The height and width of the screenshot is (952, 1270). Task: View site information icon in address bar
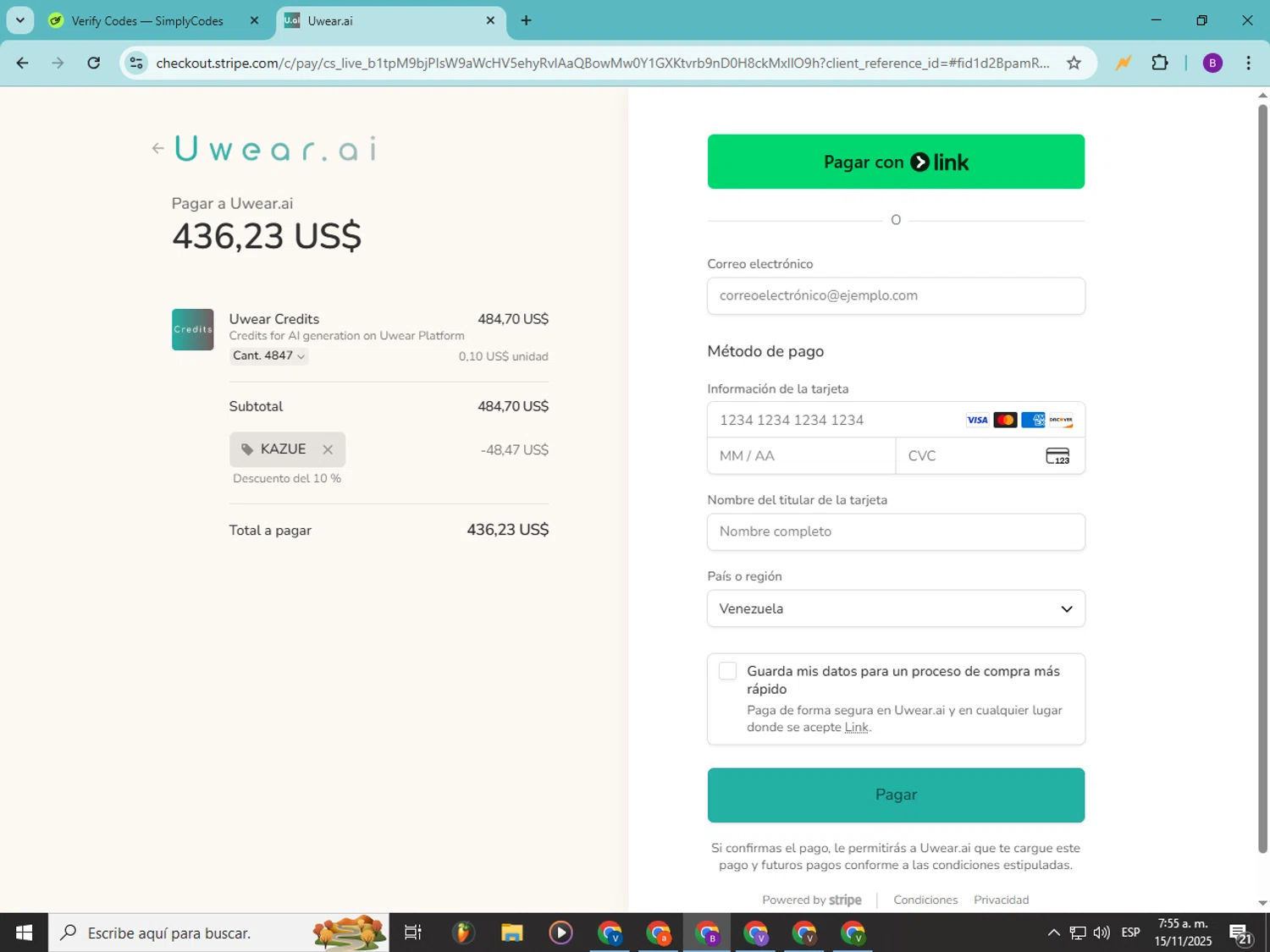[136, 63]
